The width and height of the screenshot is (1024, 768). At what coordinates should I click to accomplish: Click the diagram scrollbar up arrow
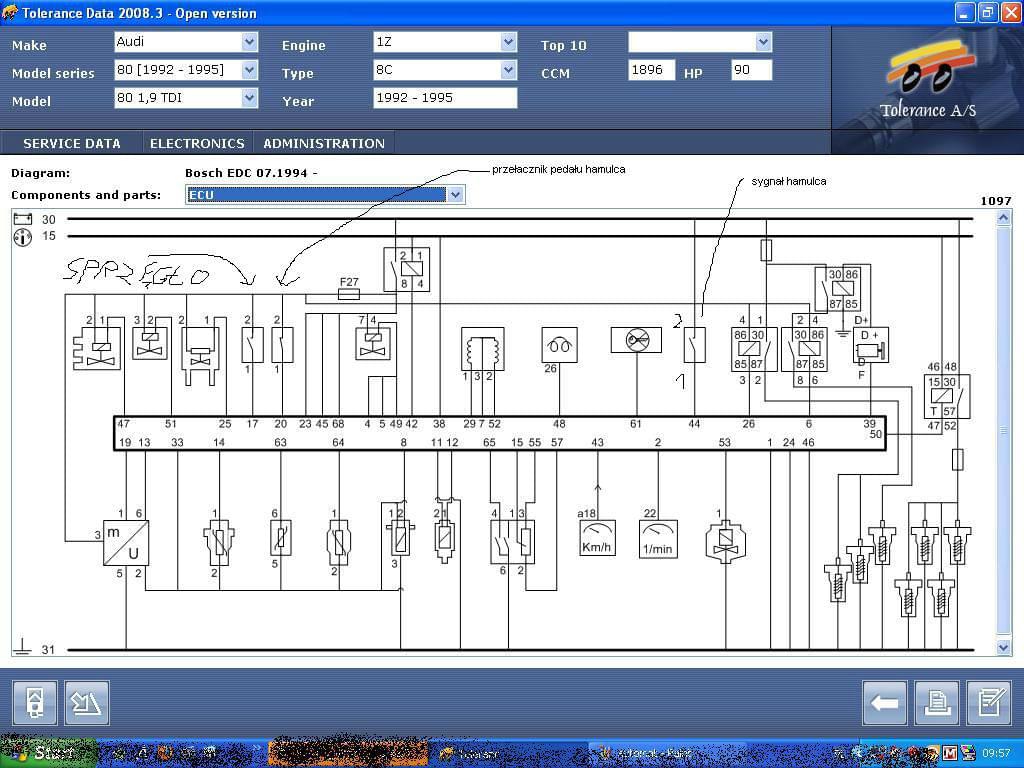point(1004,219)
